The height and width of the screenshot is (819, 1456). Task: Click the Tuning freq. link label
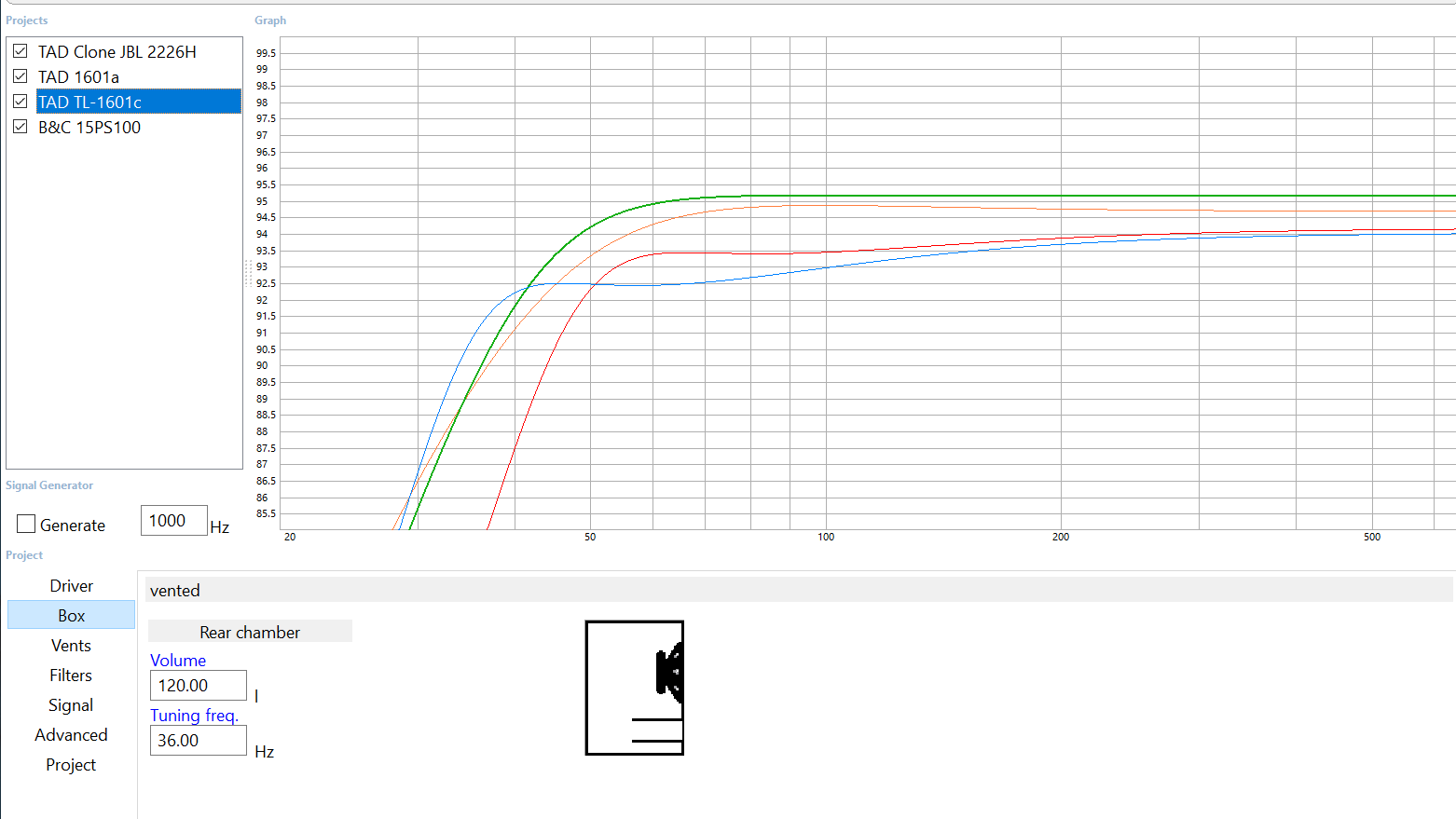coord(194,716)
